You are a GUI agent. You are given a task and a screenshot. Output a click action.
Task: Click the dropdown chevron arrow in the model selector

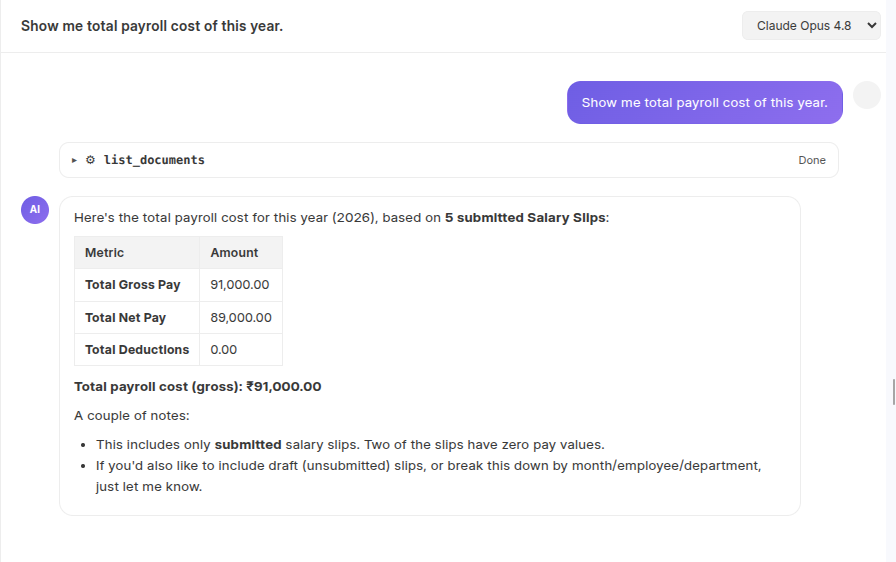[x=871, y=26]
